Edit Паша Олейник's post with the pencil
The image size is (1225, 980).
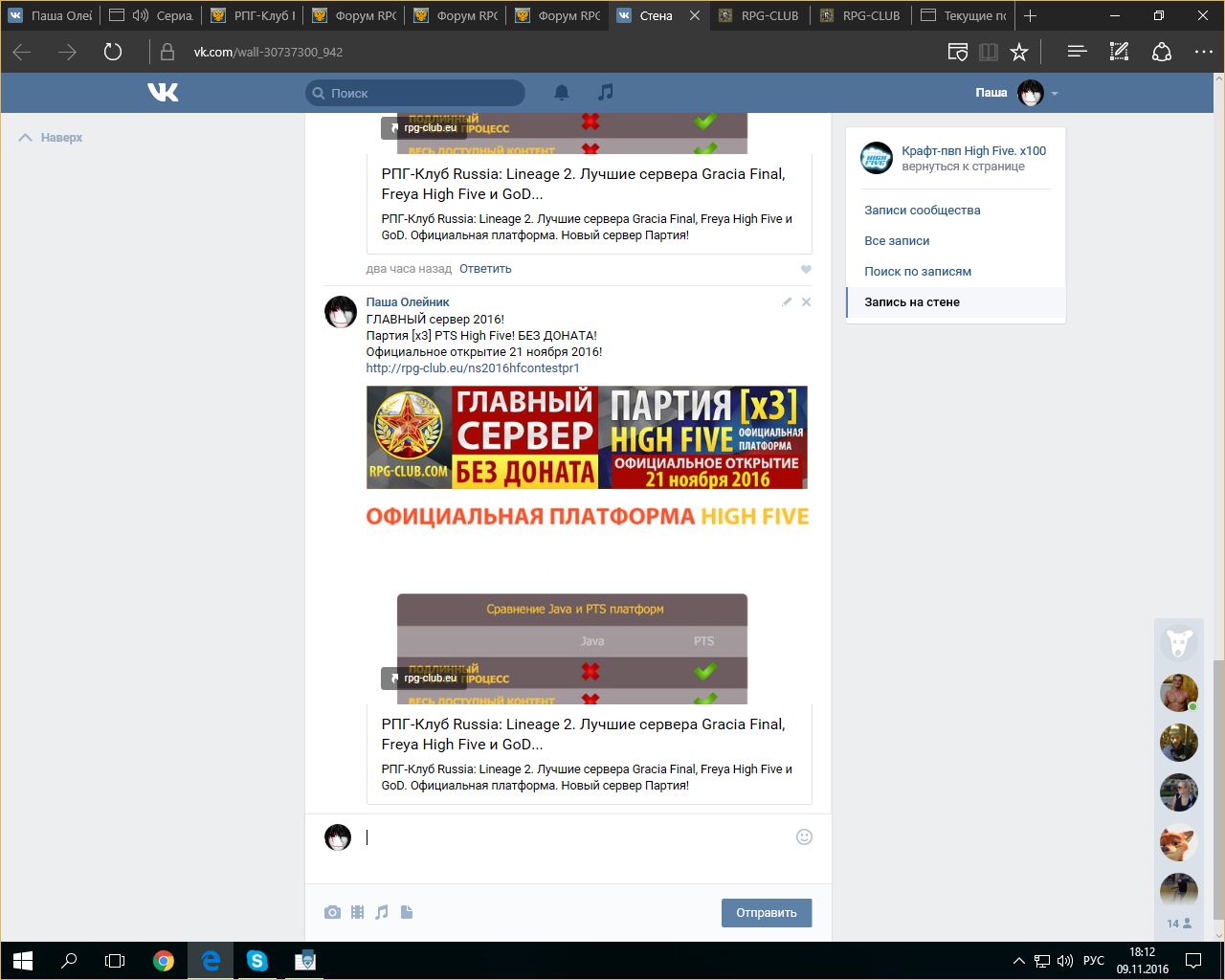787,301
